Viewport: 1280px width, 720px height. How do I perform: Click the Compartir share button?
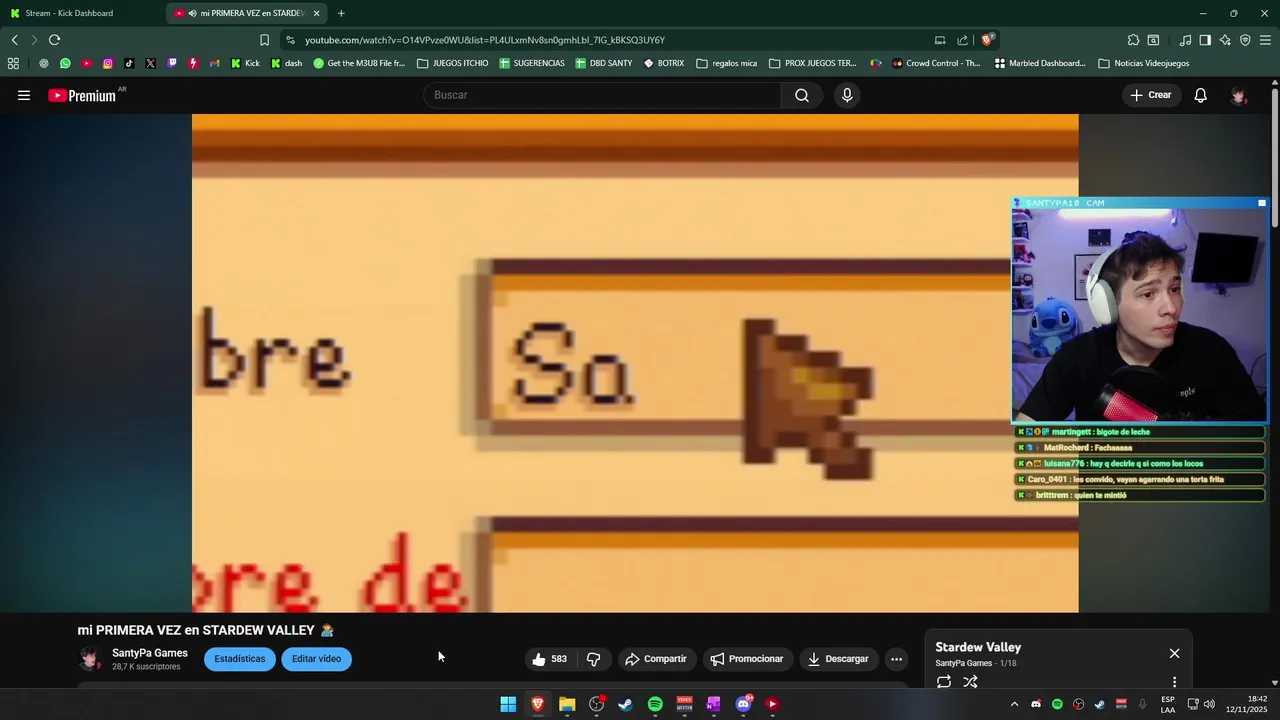(x=656, y=659)
